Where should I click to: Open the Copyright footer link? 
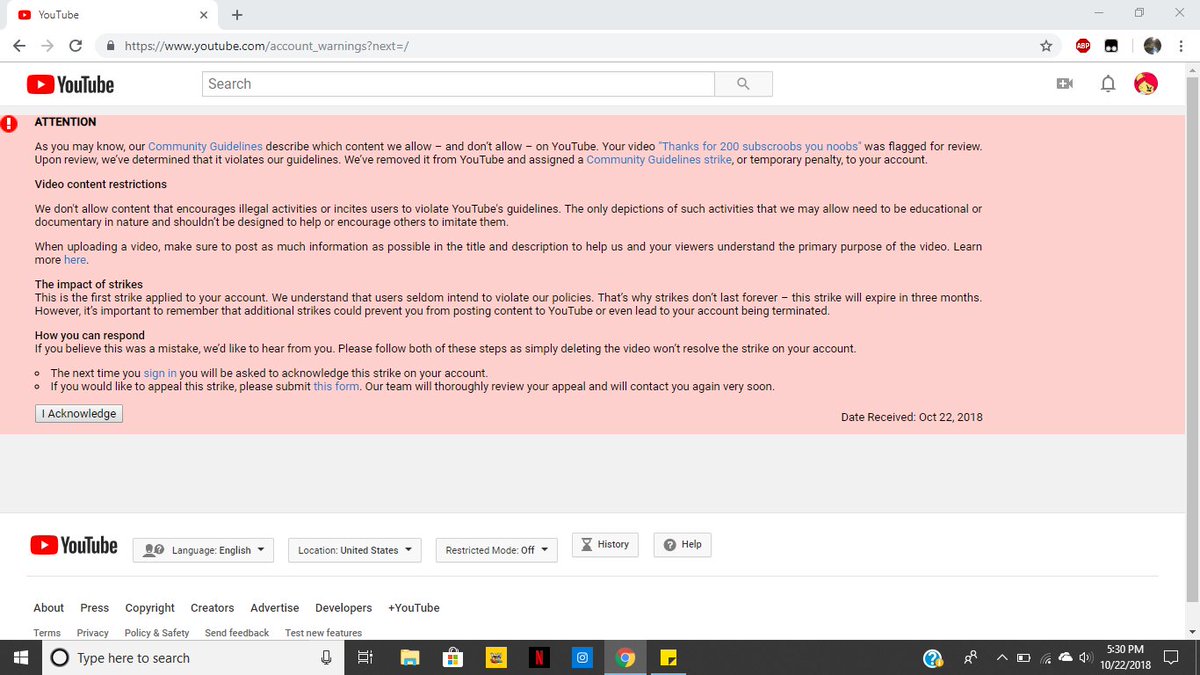tap(150, 608)
